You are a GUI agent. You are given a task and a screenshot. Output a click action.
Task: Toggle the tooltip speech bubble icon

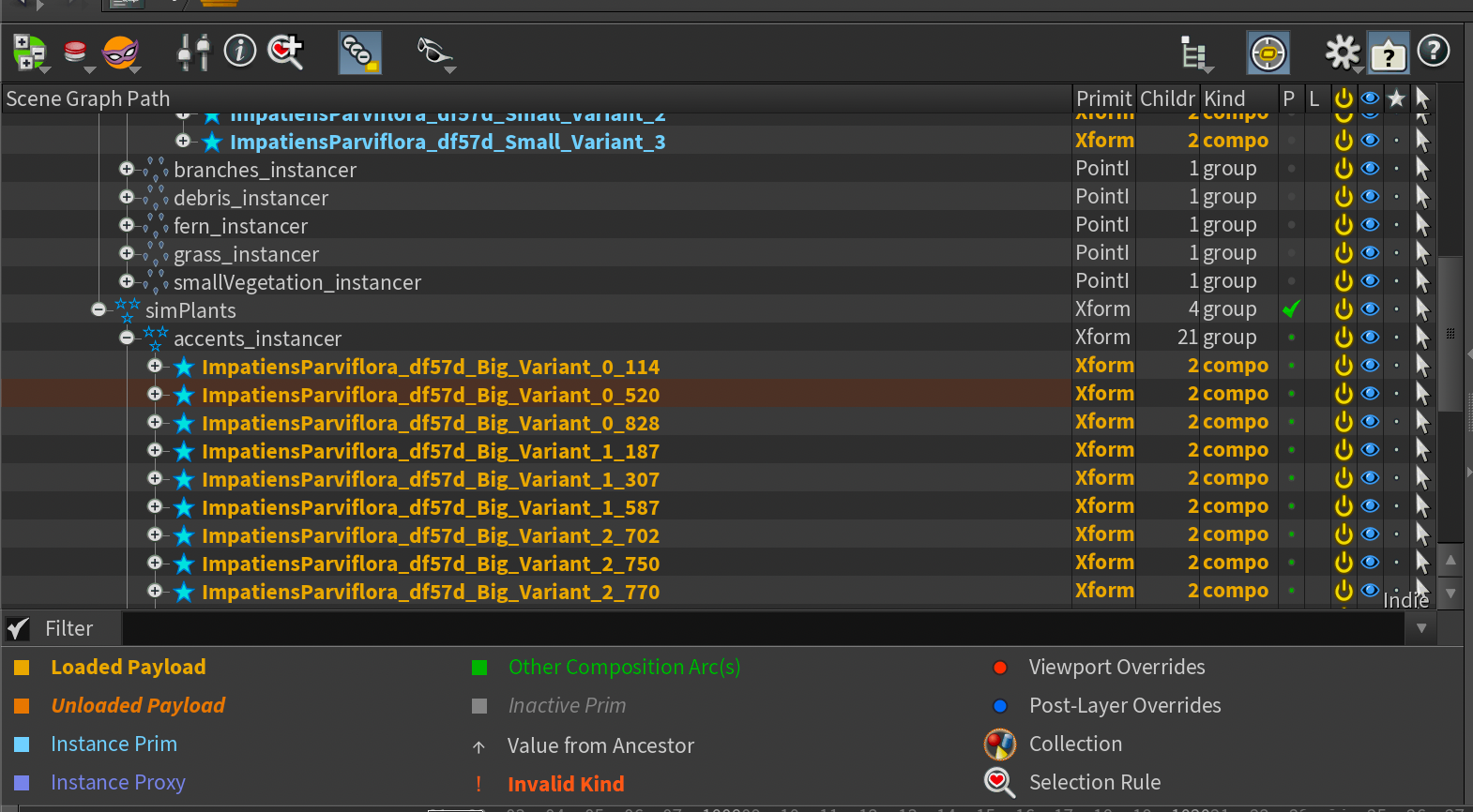[1388, 53]
